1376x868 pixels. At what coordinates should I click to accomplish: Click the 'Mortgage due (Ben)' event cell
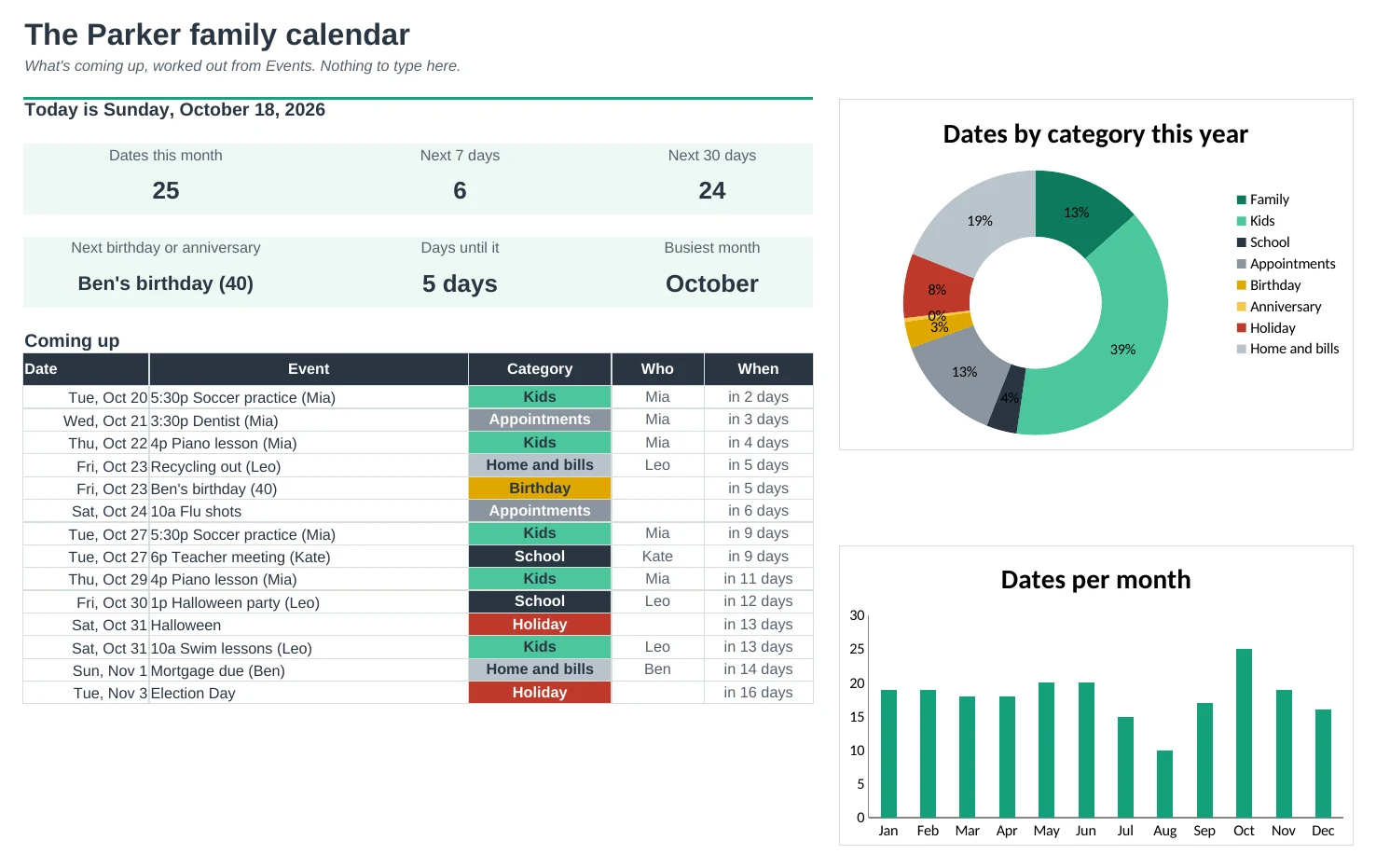point(309,671)
